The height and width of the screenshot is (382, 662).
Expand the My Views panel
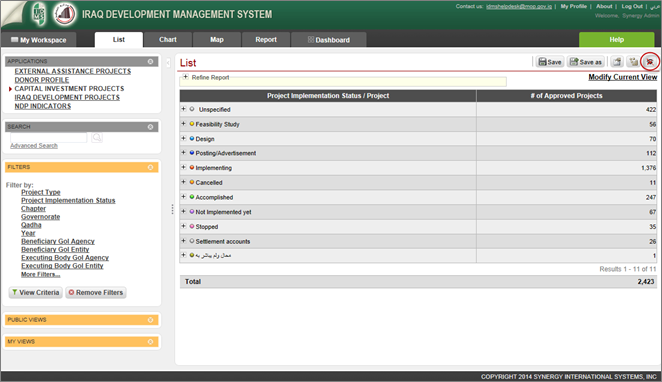150,342
